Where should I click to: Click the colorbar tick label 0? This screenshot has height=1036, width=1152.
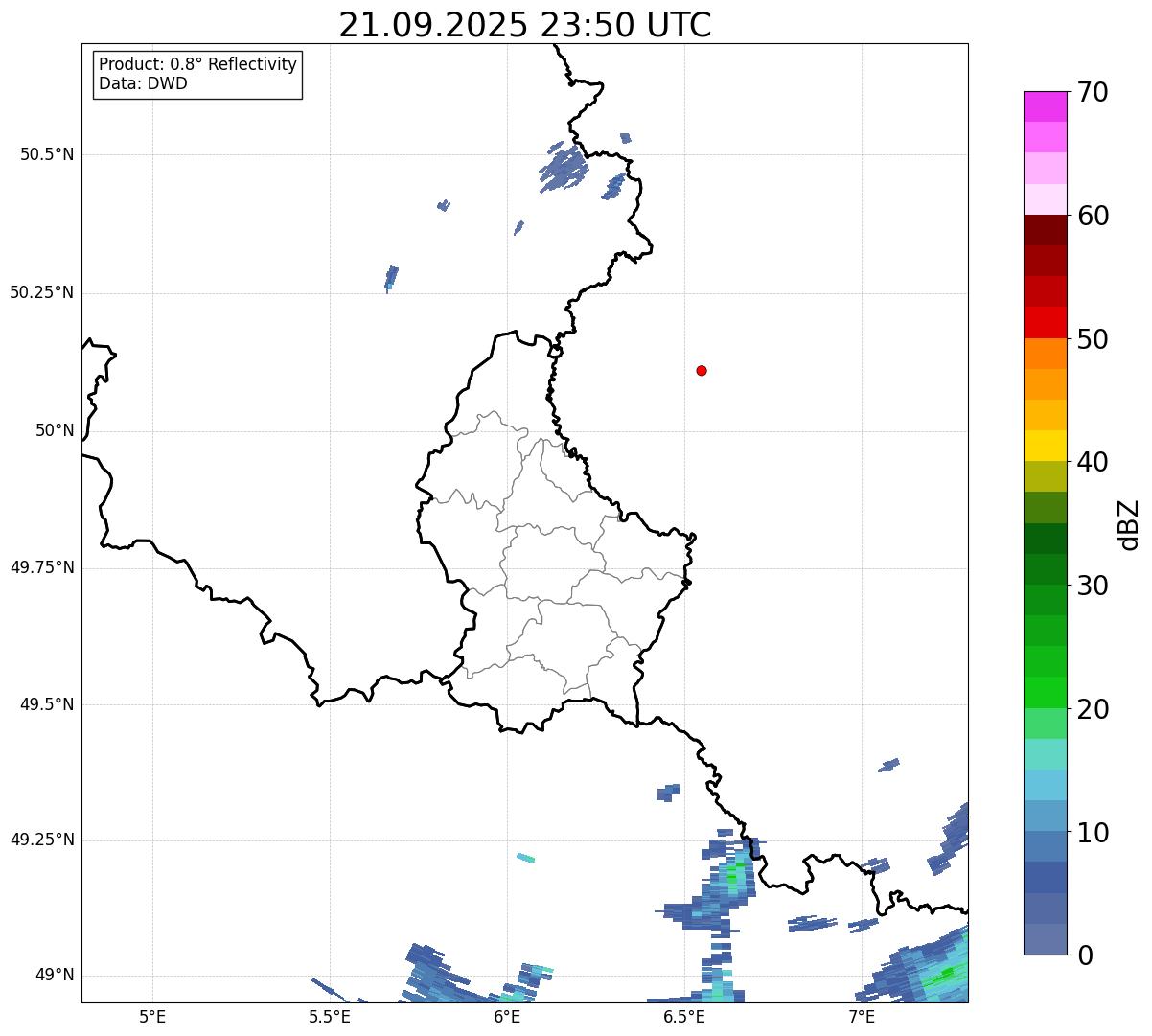[x=1085, y=955]
